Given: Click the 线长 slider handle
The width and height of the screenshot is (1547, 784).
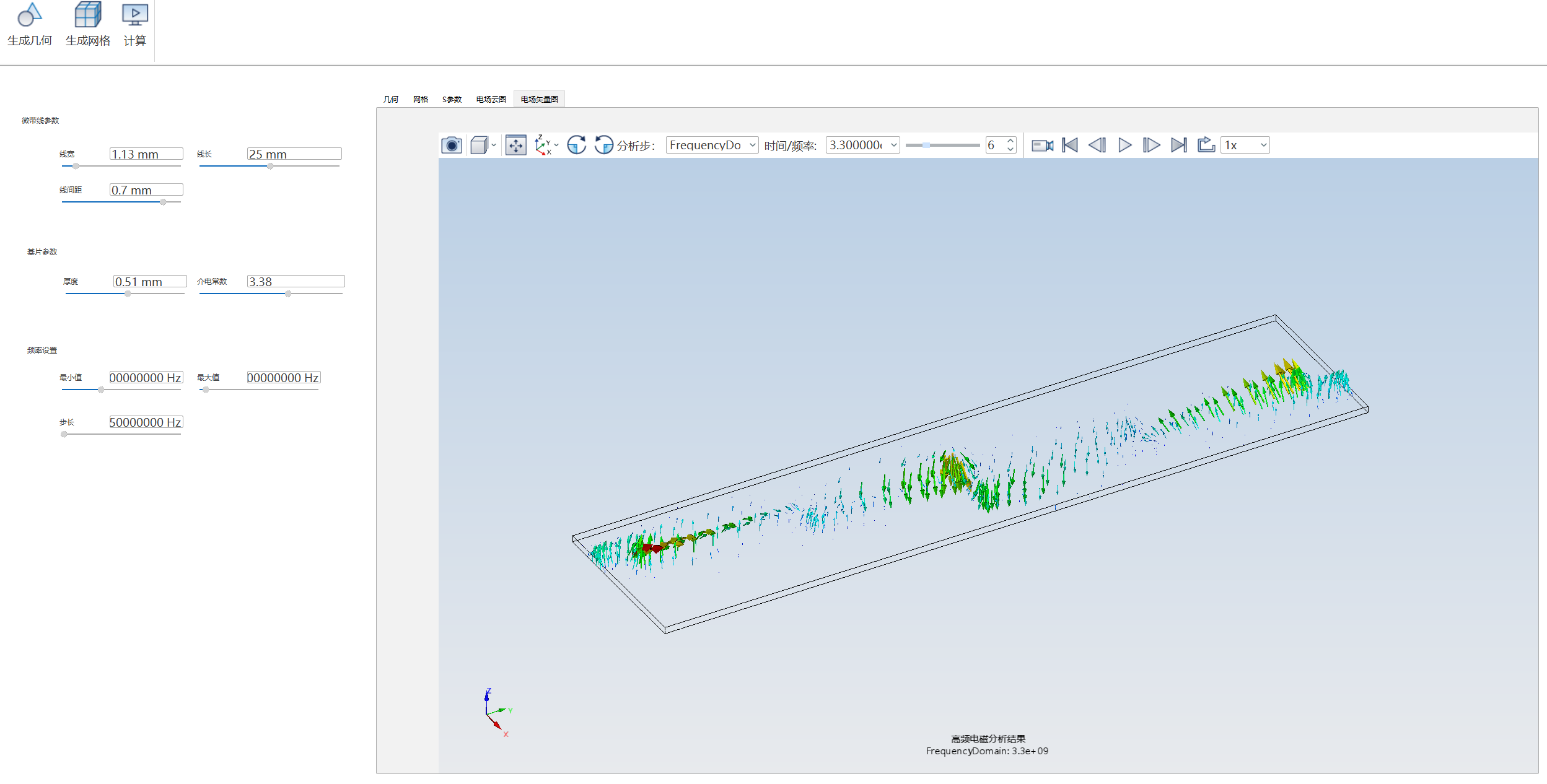Looking at the screenshot, I should pos(270,166).
